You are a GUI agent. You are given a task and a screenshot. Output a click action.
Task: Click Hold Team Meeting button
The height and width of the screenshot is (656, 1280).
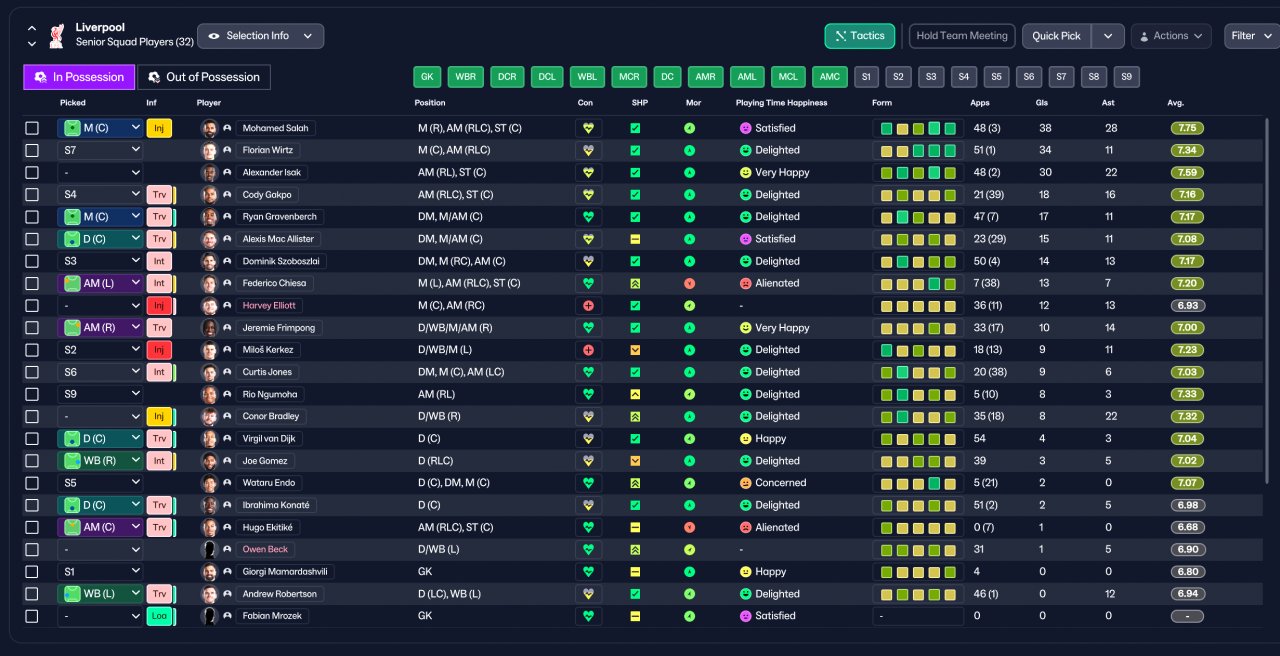[962, 36]
